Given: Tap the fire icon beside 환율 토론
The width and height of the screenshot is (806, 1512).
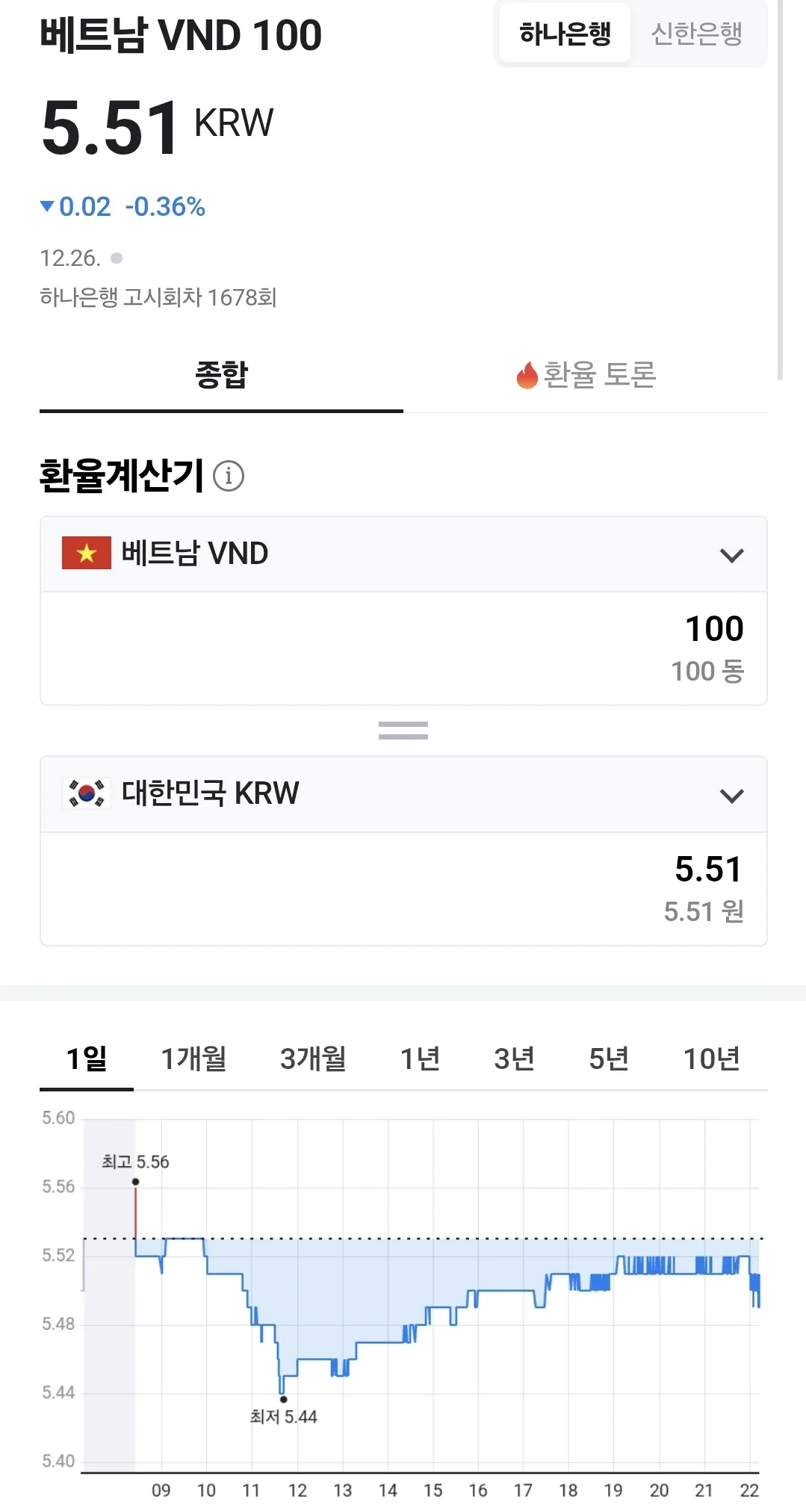Looking at the screenshot, I should tap(527, 375).
